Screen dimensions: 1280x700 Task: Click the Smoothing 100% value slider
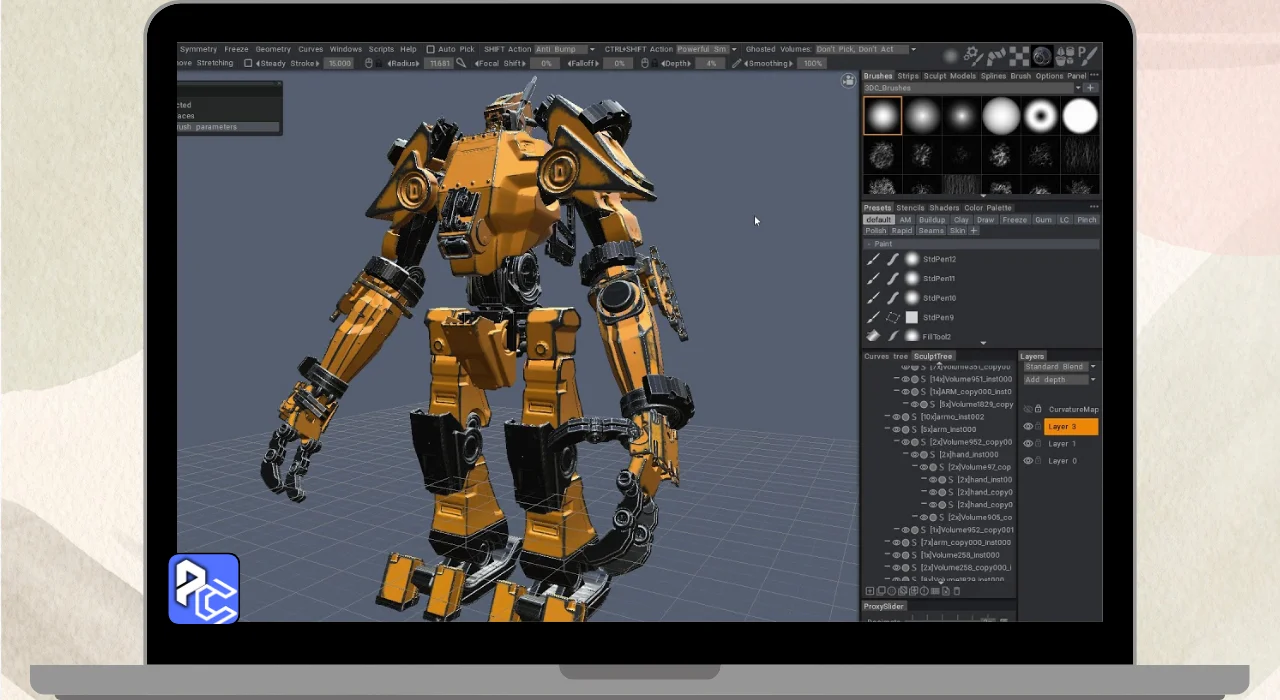pyautogui.click(x=813, y=63)
